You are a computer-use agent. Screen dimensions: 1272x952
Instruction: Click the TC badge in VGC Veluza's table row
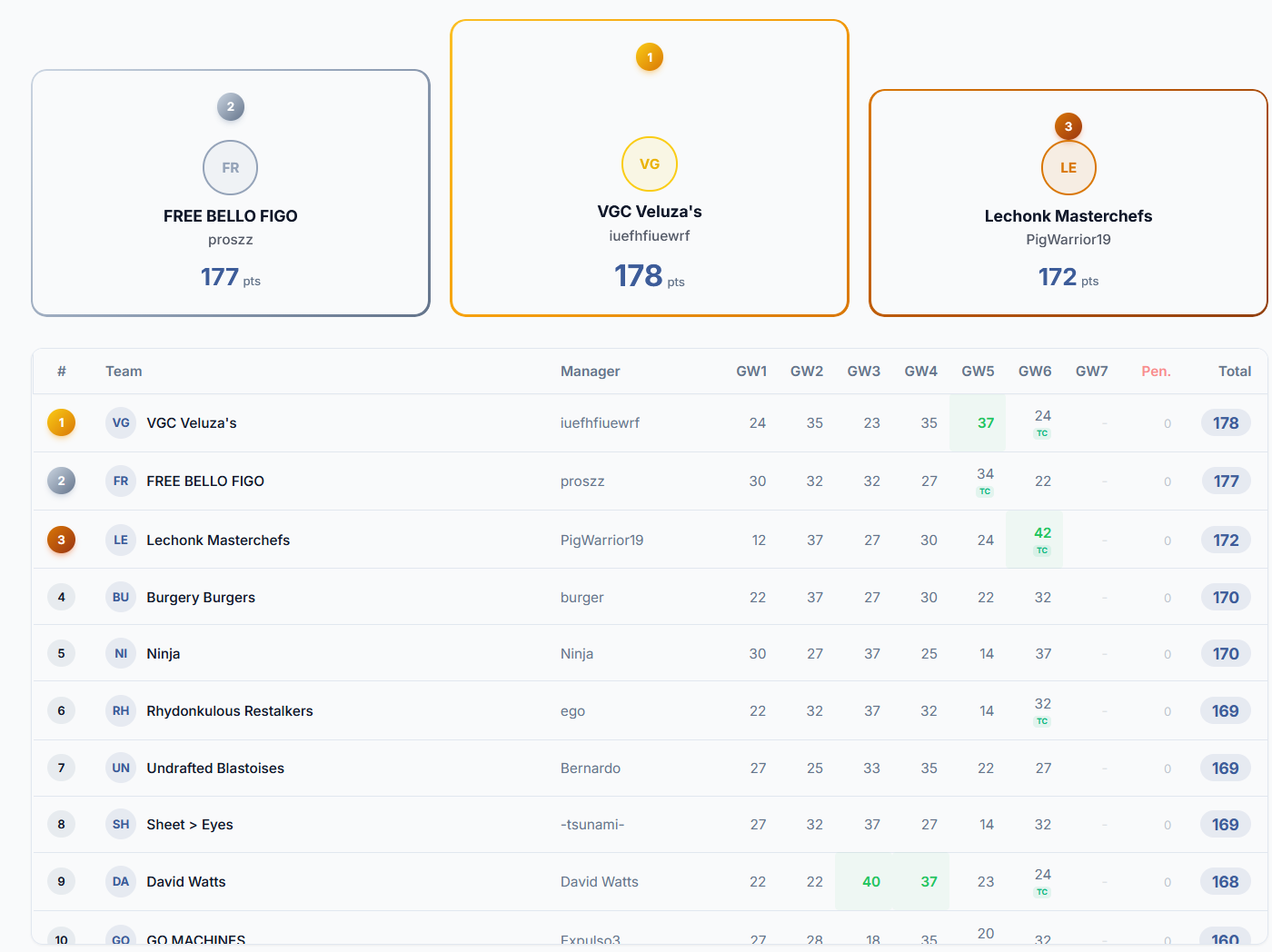tap(1042, 433)
